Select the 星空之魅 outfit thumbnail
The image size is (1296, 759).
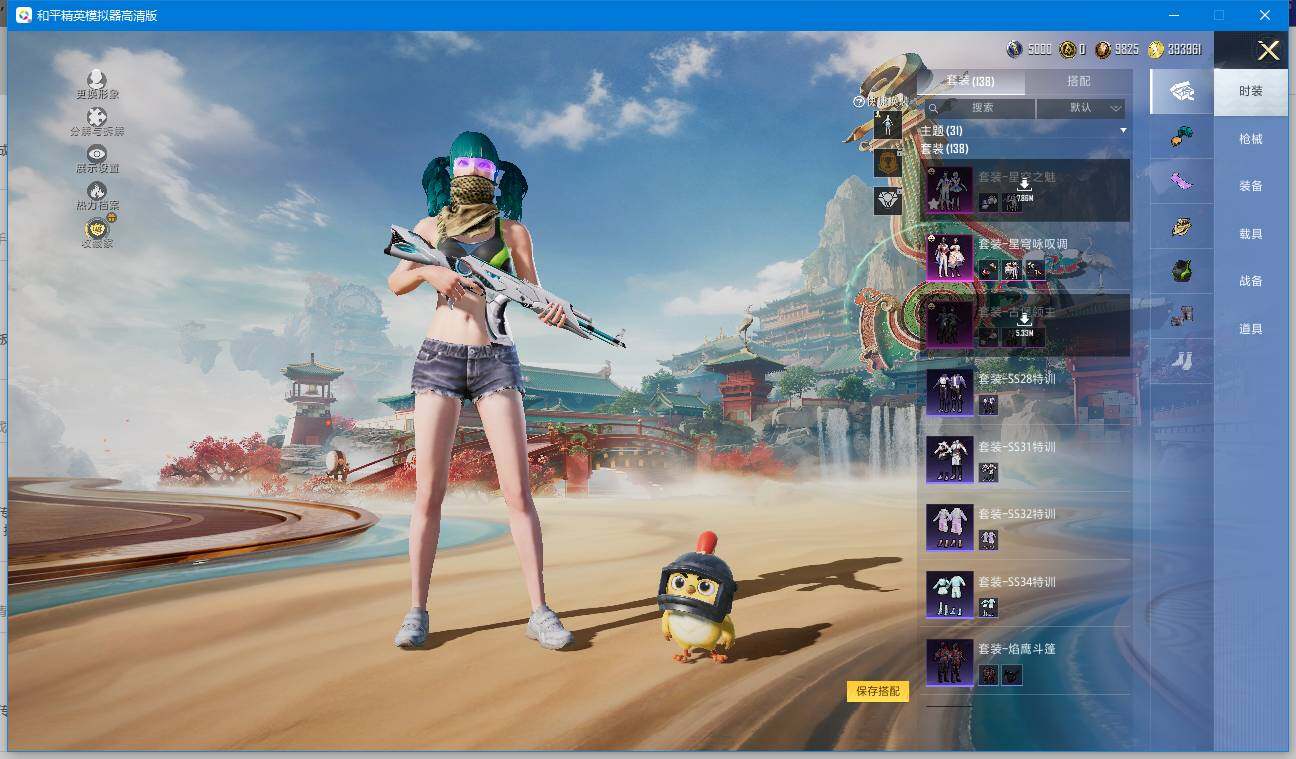(949, 190)
